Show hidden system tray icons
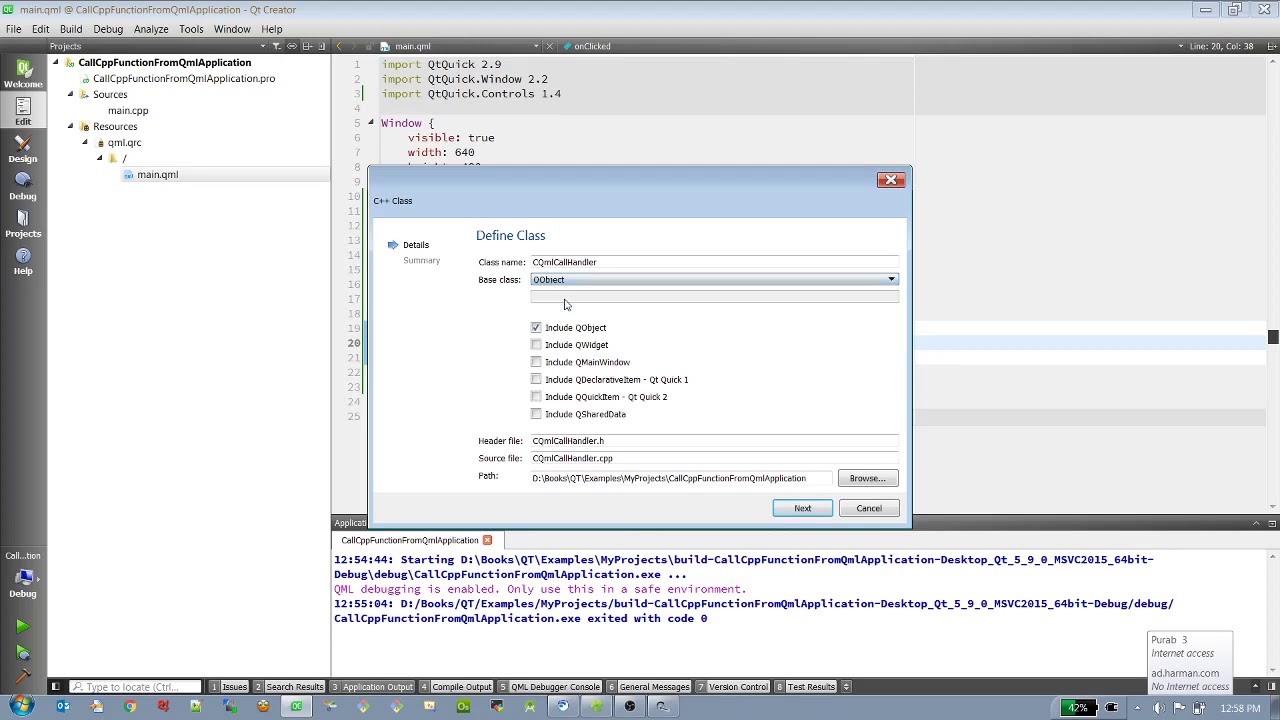This screenshot has width=1280, height=720. tap(1136, 708)
